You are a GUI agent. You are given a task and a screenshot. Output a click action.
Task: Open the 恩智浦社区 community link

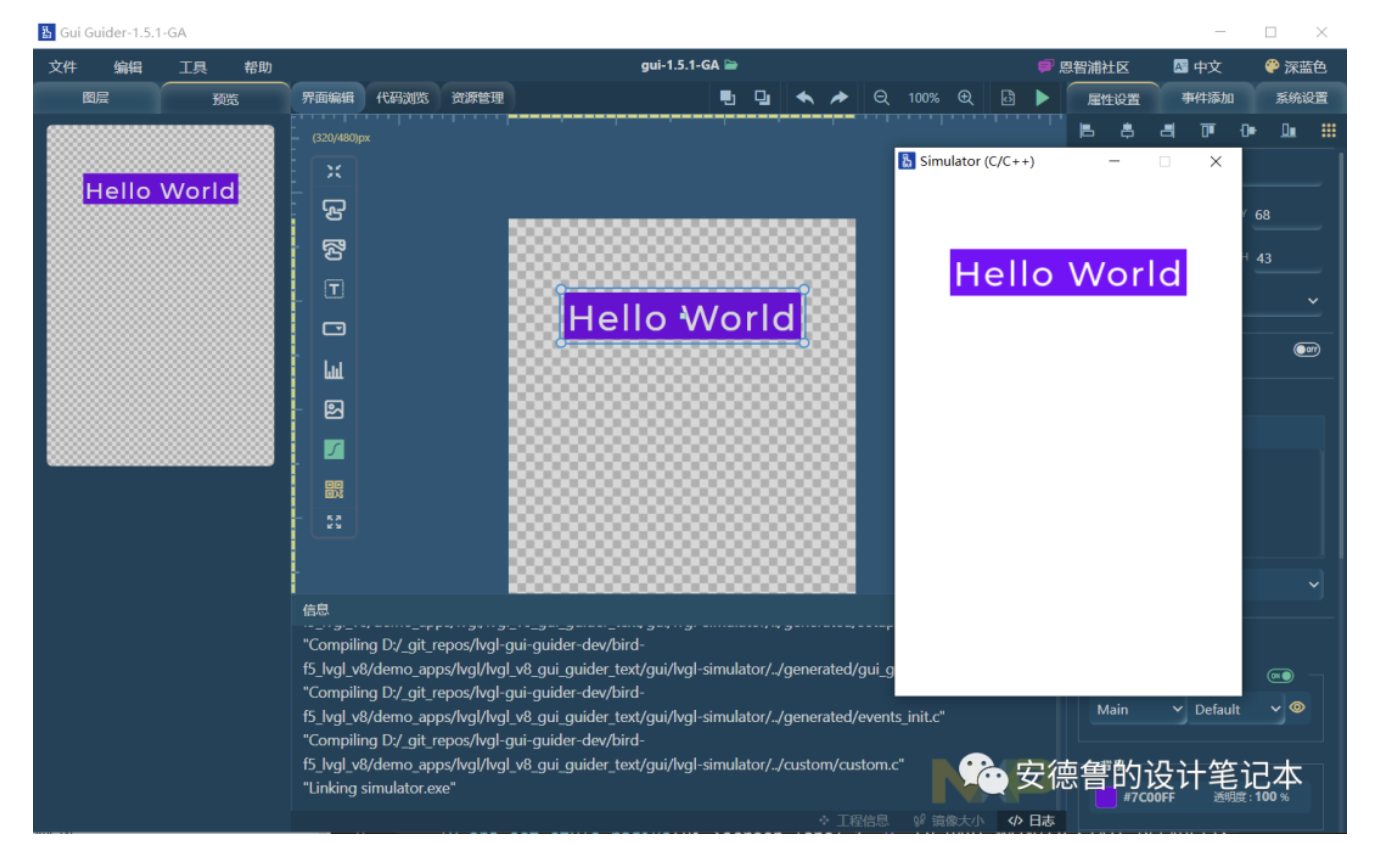click(x=1083, y=67)
